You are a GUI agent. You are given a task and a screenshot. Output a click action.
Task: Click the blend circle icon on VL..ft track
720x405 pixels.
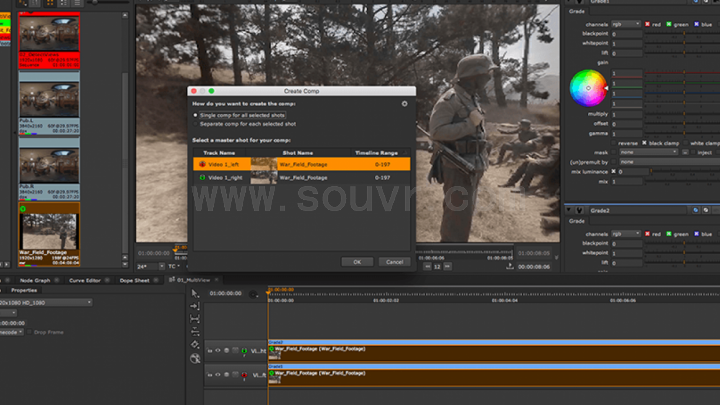[227, 375]
